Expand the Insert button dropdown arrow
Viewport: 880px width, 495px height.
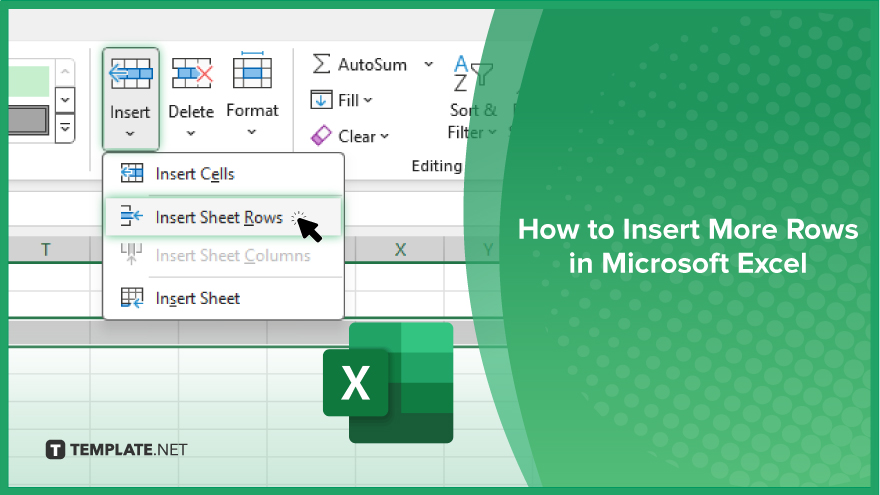(x=130, y=134)
